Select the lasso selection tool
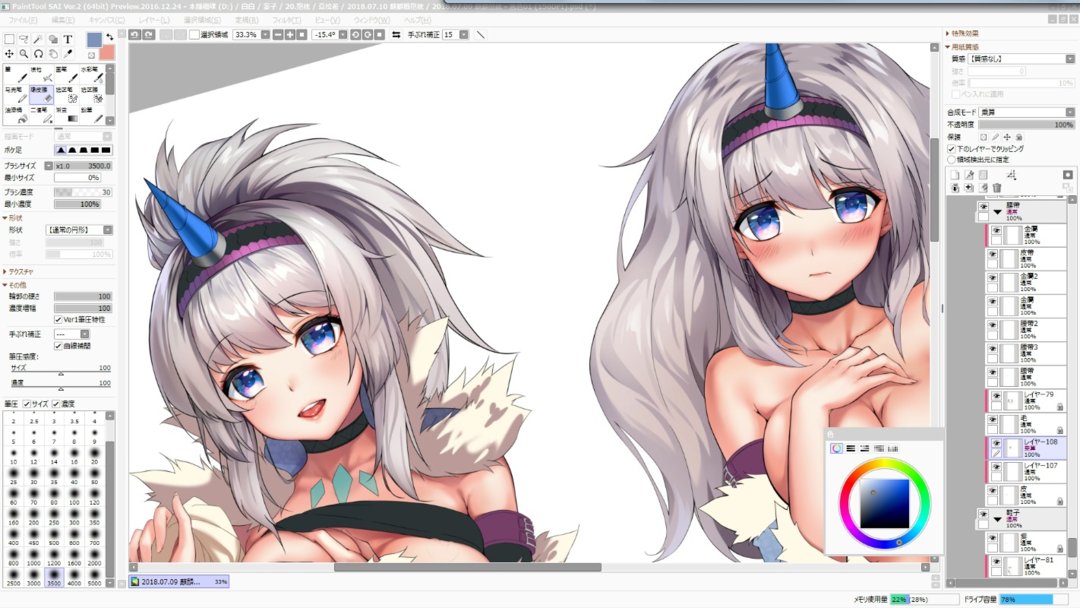This screenshot has width=1080, height=608. 23,39
